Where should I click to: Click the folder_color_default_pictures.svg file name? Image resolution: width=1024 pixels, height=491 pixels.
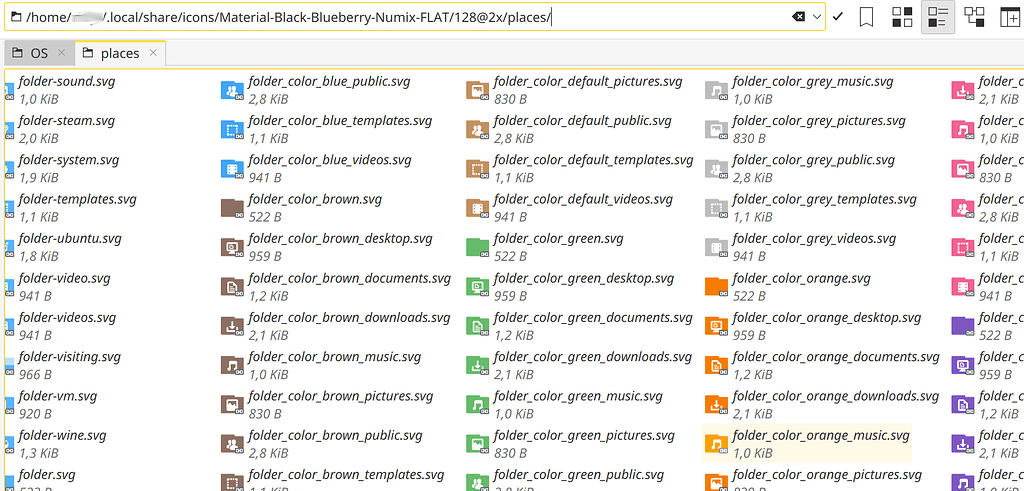588,82
